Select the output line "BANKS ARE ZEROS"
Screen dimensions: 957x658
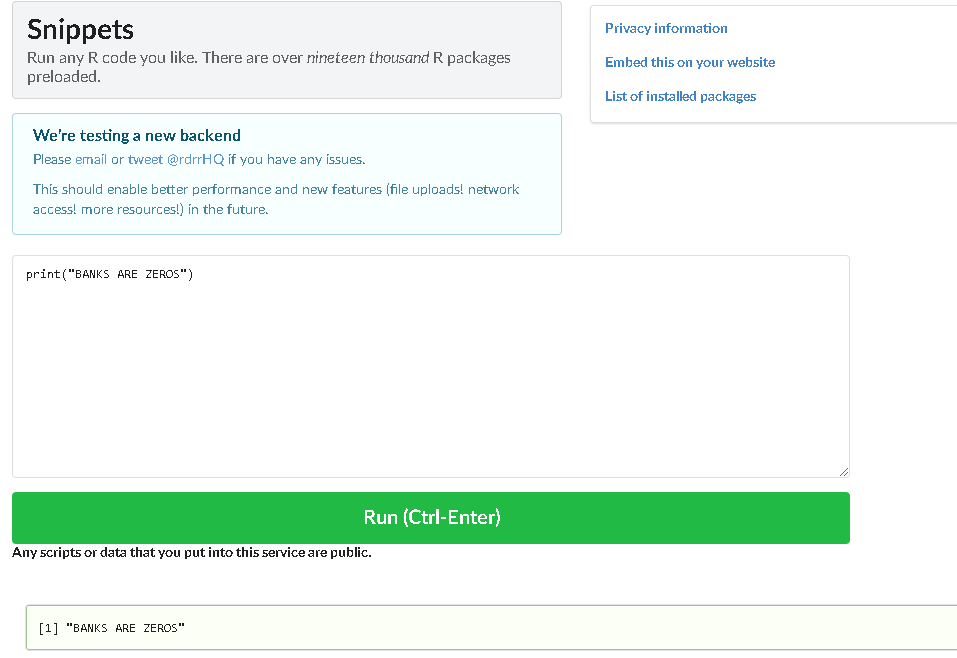point(112,628)
